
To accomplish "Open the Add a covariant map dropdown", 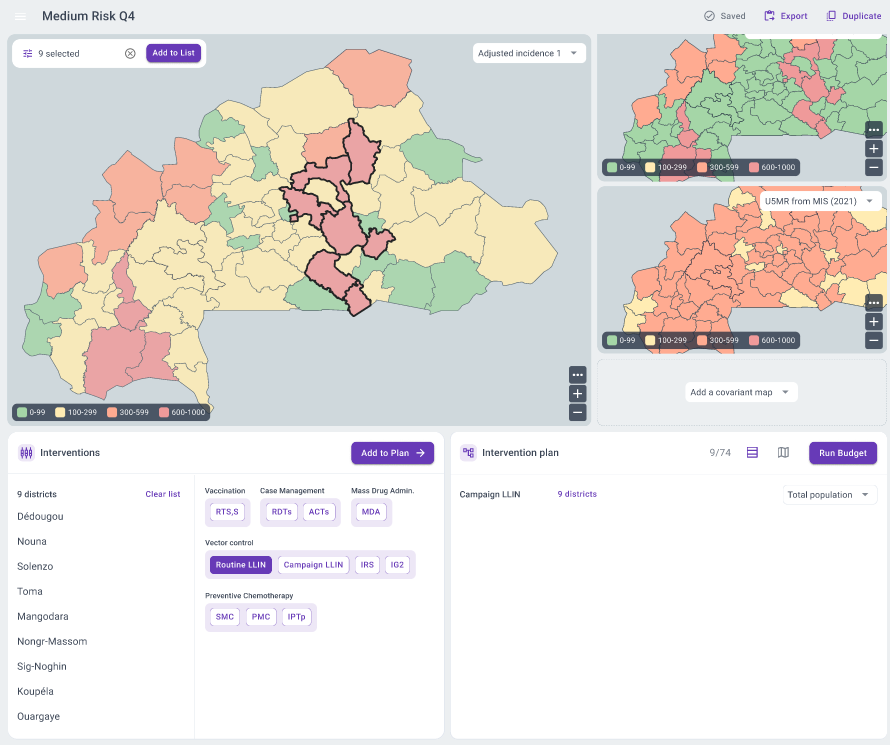I will tap(741, 392).
